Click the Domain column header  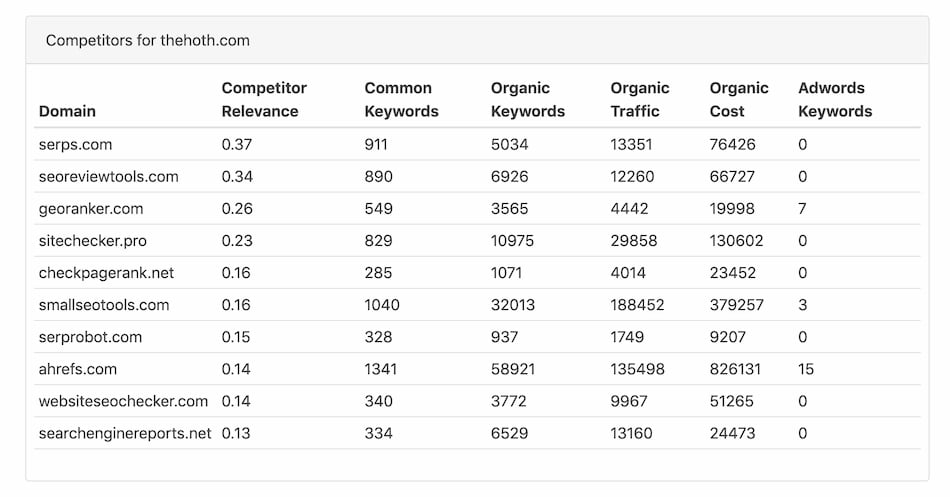pyautogui.click(x=67, y=112)
